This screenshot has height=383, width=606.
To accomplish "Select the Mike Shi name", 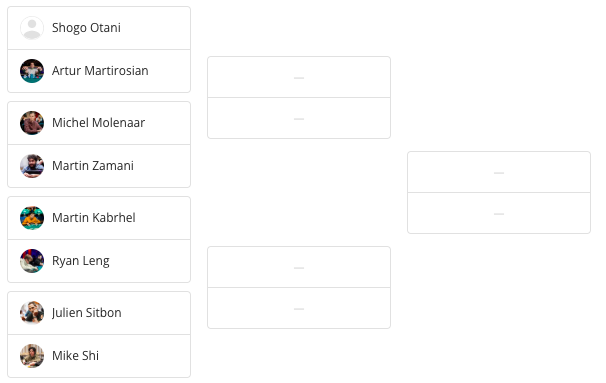I will (x=75, y=356).
